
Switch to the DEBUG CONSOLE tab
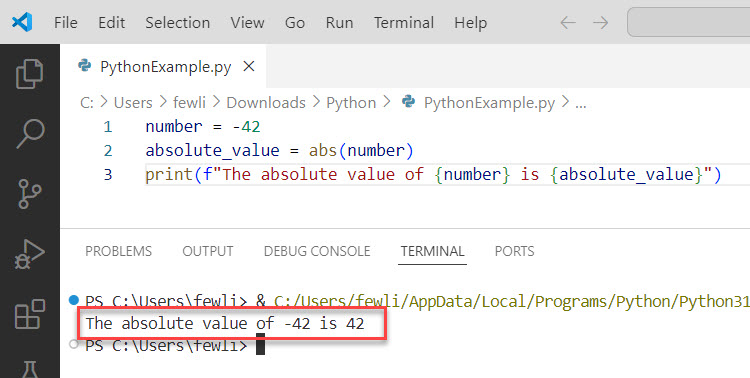pos(317,251)
